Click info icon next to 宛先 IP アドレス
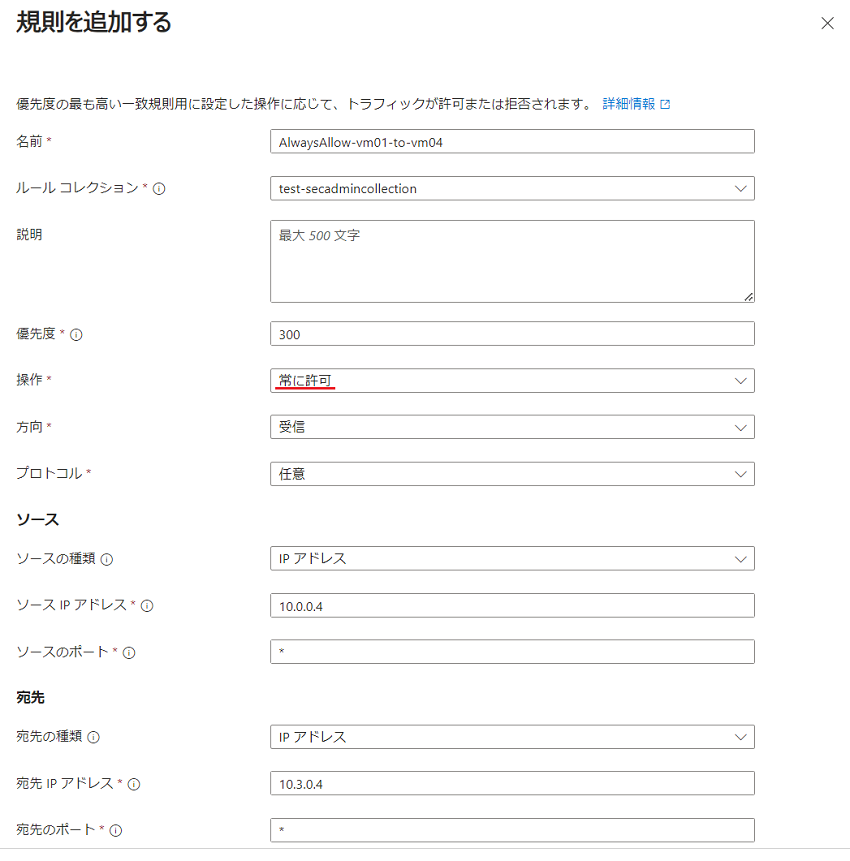 (x=133, y=784)
